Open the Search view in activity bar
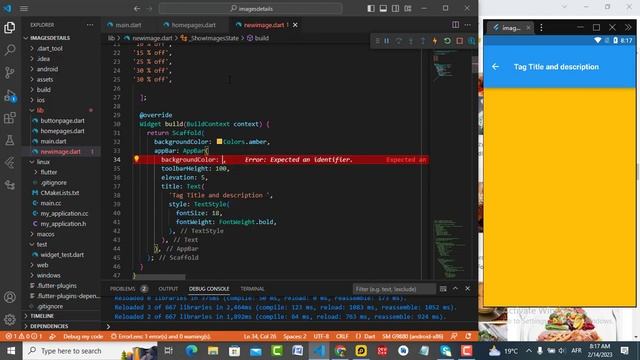The height and width of the screenshot is (360, 640). pyautogui.click(x=10, y=50)
